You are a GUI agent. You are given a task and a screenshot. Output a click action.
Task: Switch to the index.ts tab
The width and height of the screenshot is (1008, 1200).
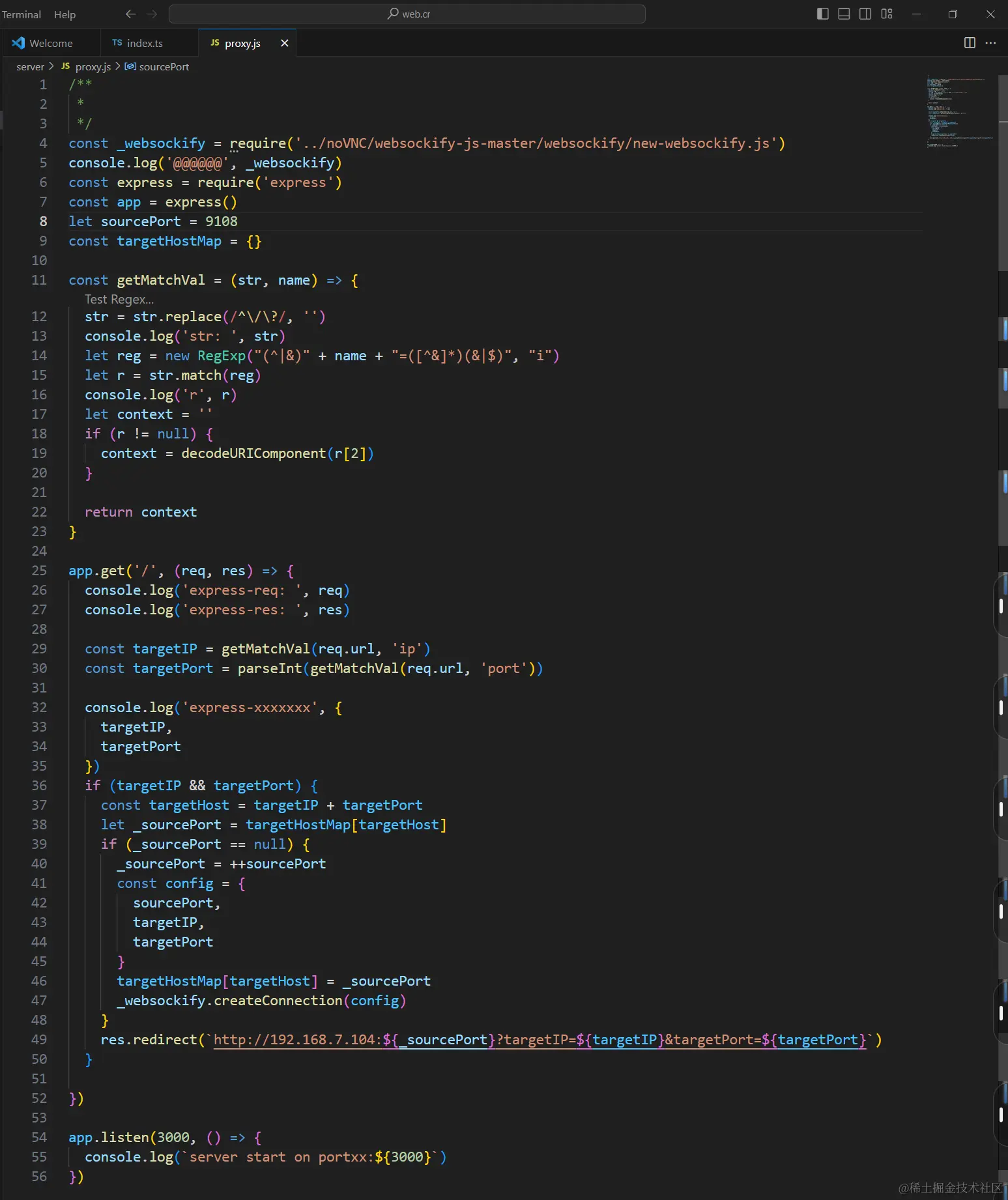click(x=149, y=43)
